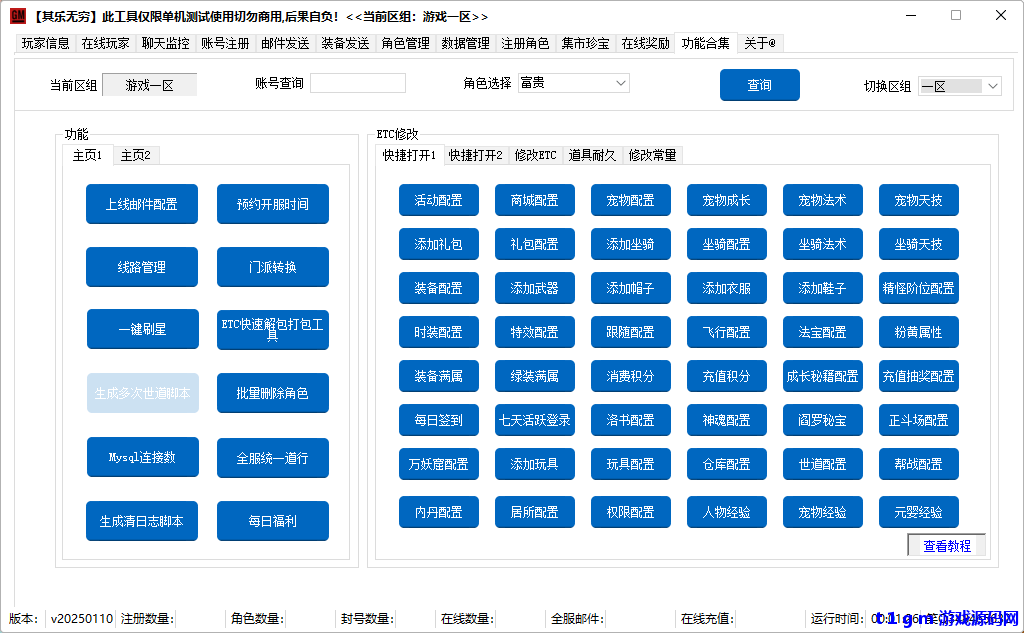The image size is (1024, 633).
Task: Open the 道具耐久 tab
Action: pos(592,155)
